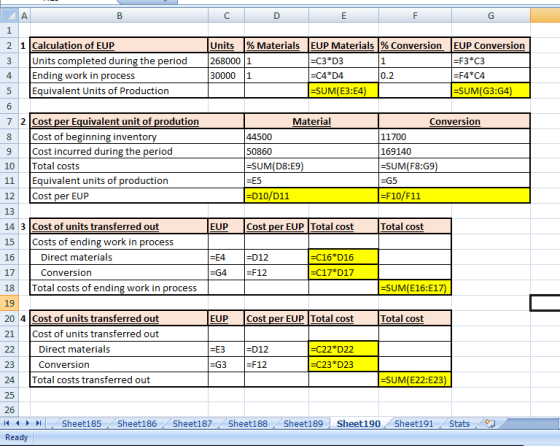Viewport: 560px width, 446px height.
Task: Open the Sheet185 tab
Action: 81,424
